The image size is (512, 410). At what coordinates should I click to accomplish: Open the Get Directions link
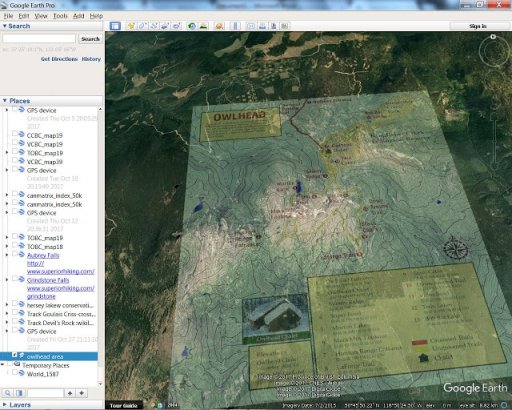[59, 59]
